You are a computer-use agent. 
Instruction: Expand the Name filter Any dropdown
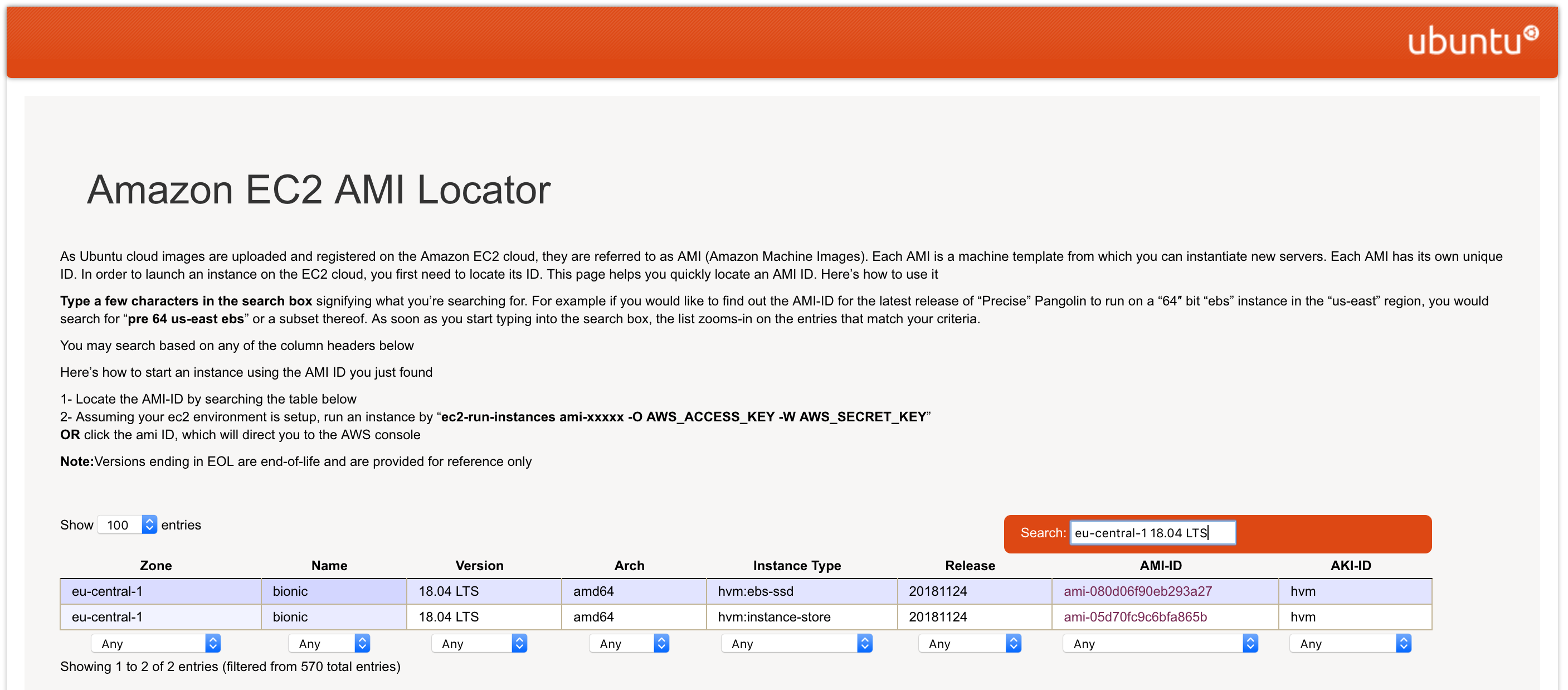(329, 643)
